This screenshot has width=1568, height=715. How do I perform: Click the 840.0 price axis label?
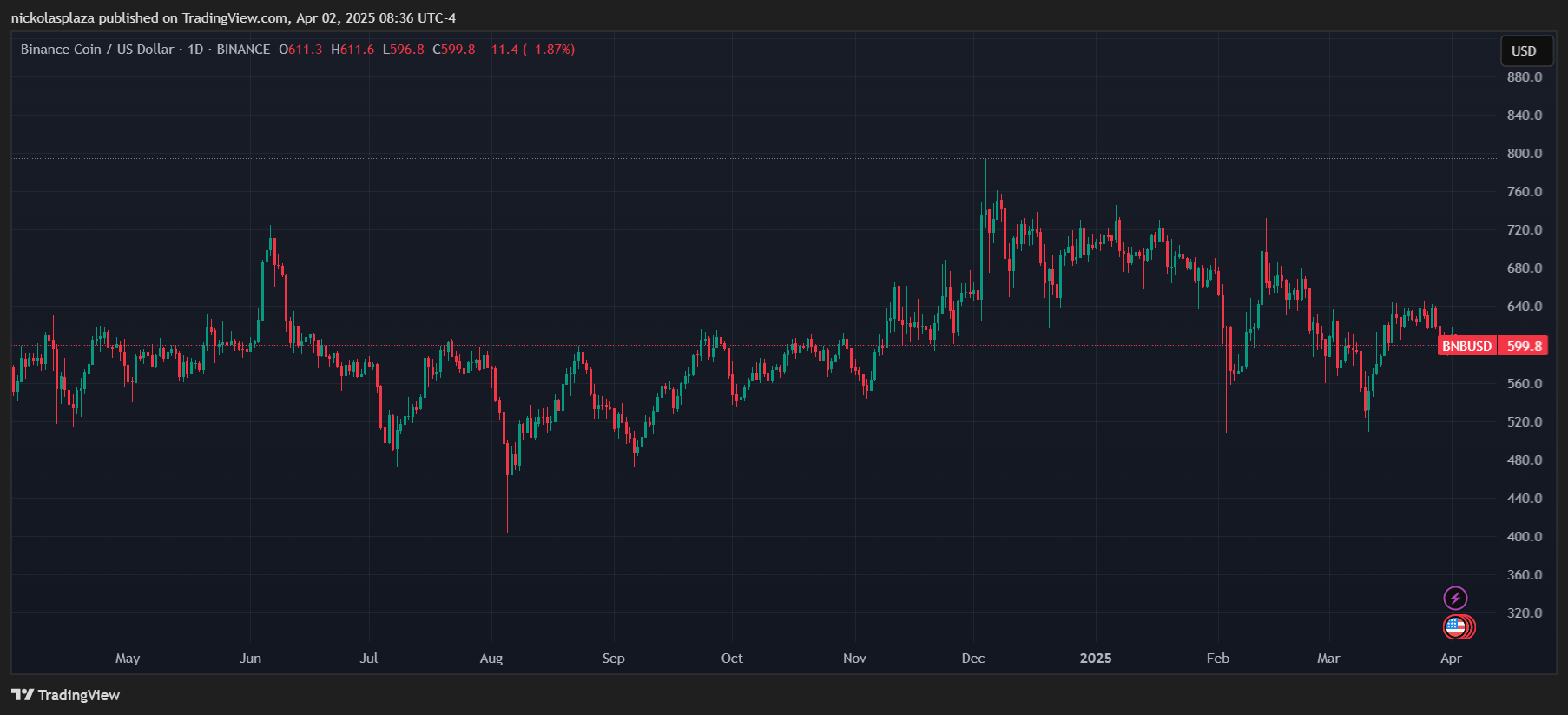click(x=1525, y=115)
